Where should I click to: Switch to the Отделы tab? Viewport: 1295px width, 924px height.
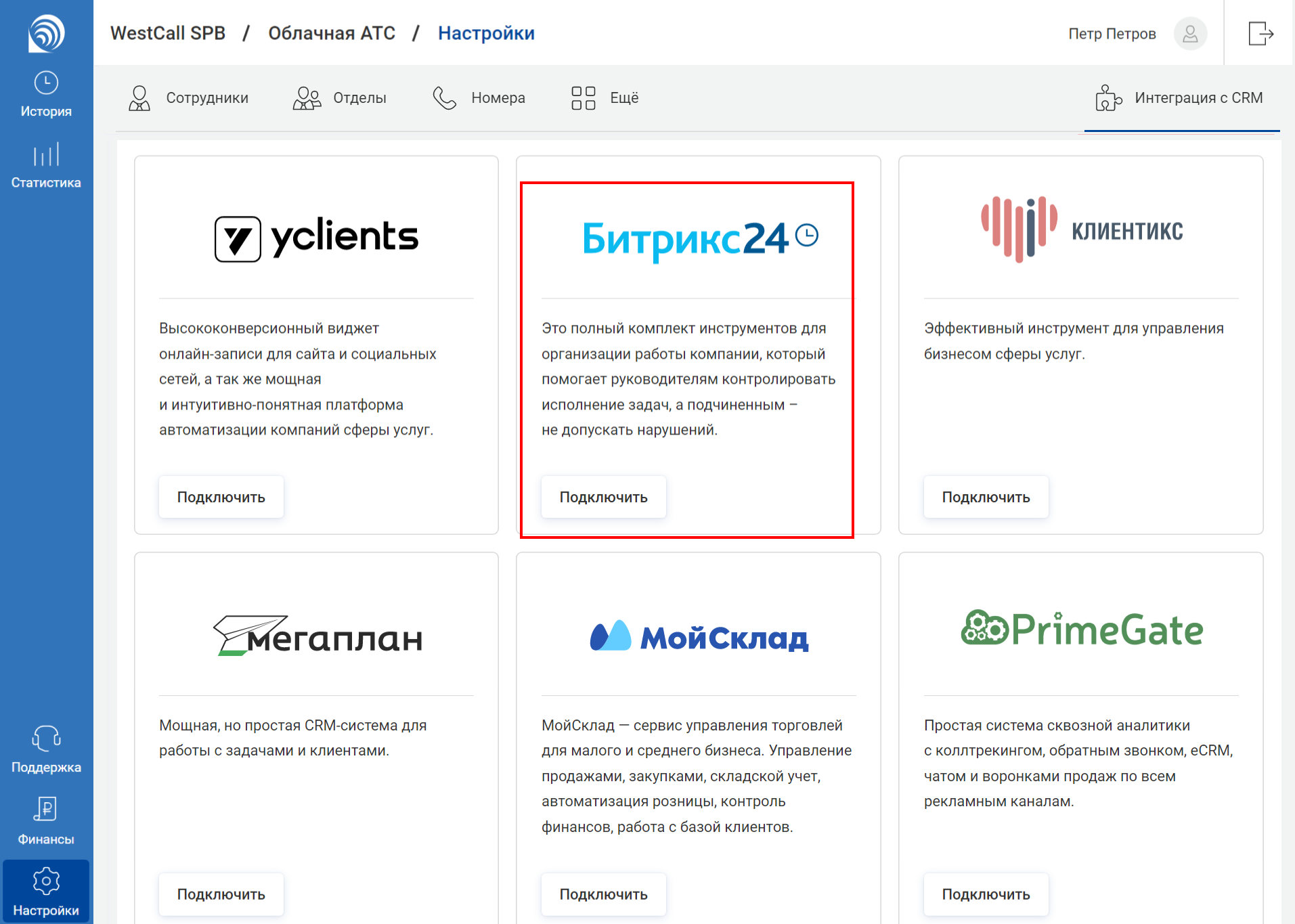pos(339,98)
